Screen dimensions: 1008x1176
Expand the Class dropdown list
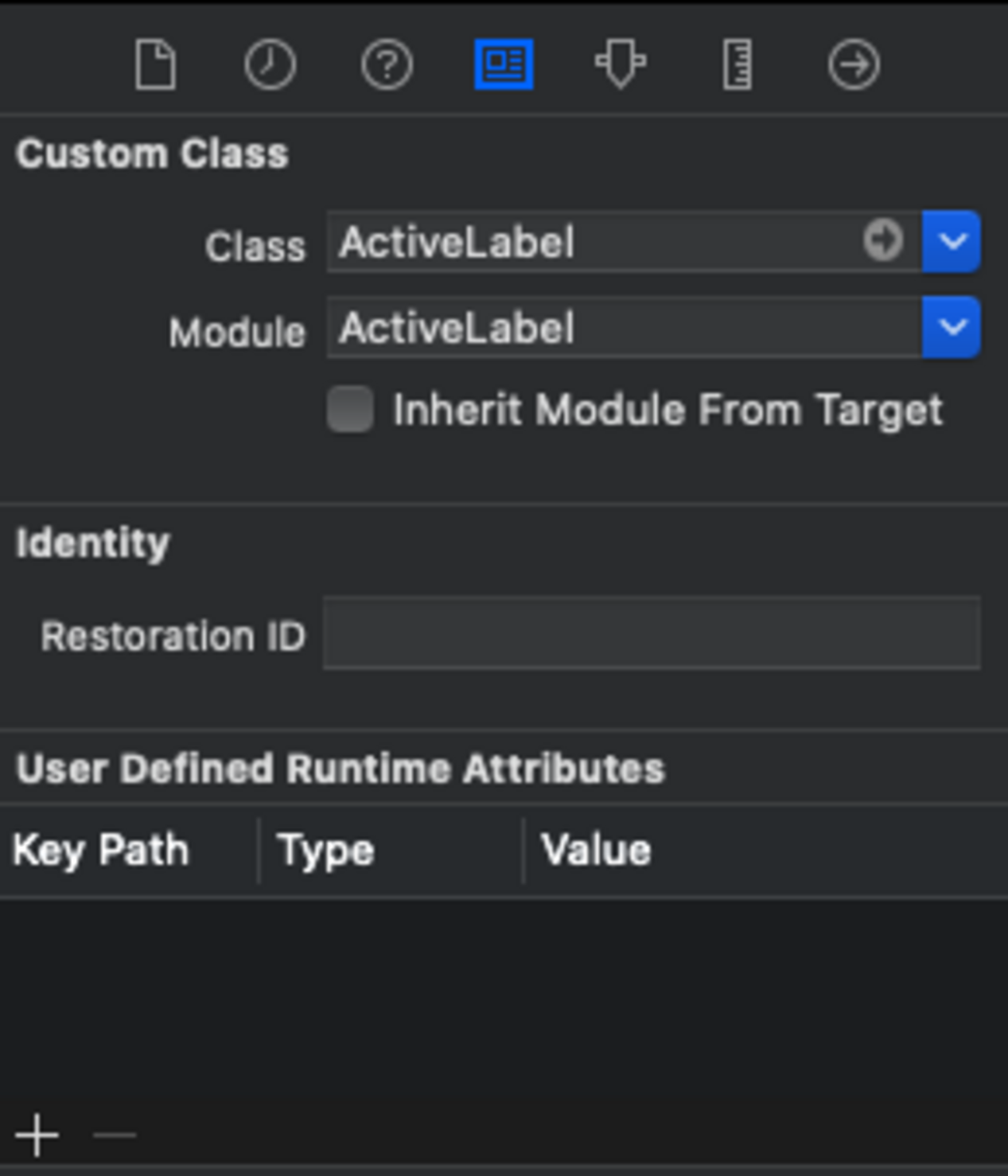(951, 241)
